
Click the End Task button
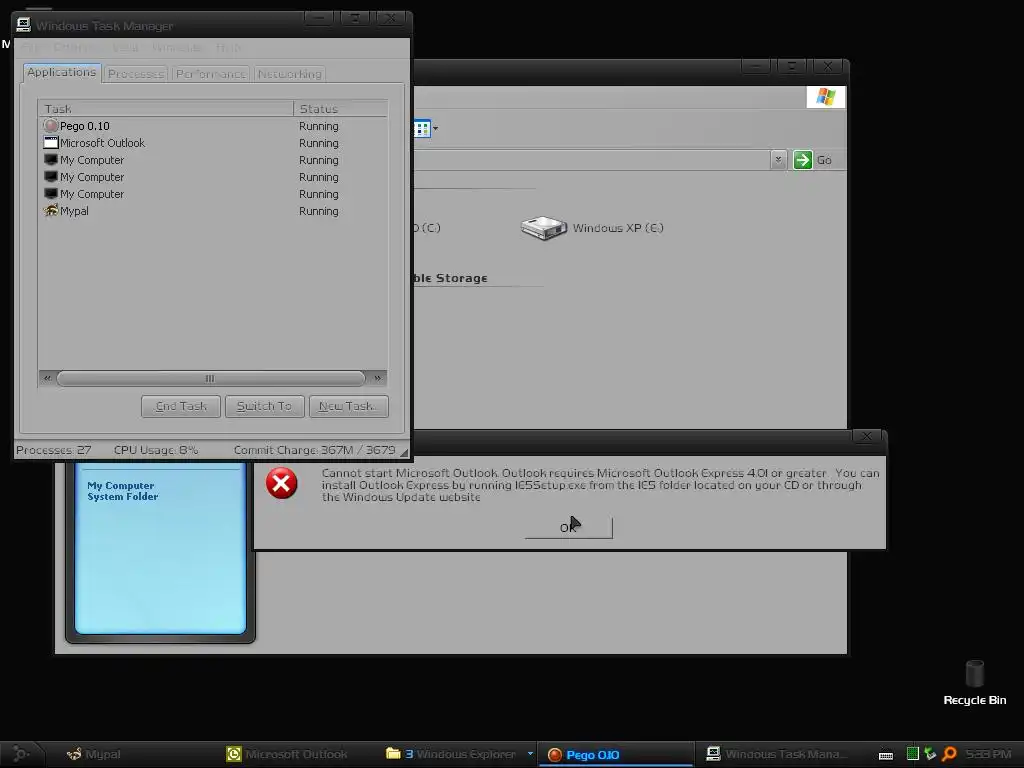(x=181, y=406)
